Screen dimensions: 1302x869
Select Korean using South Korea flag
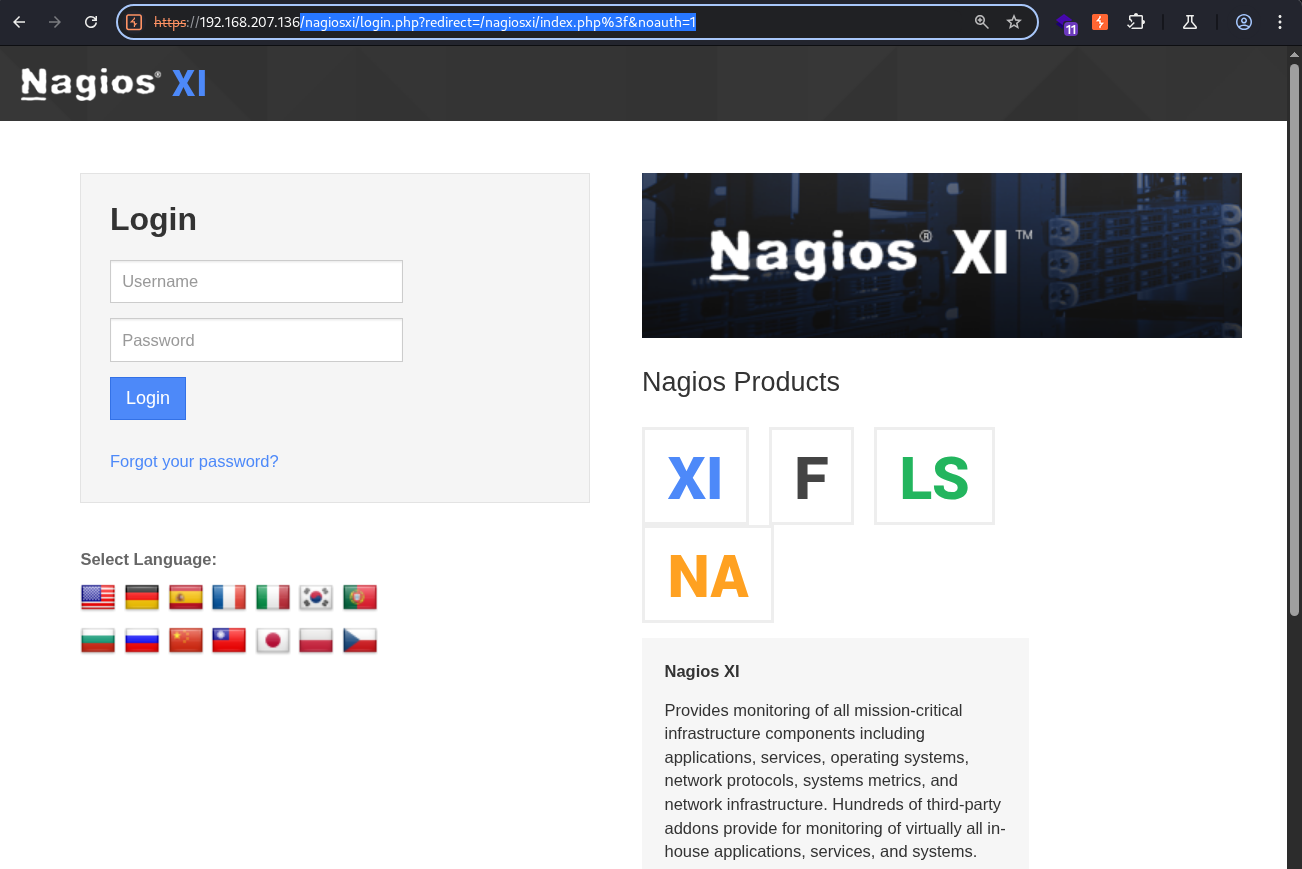point(316,597)
